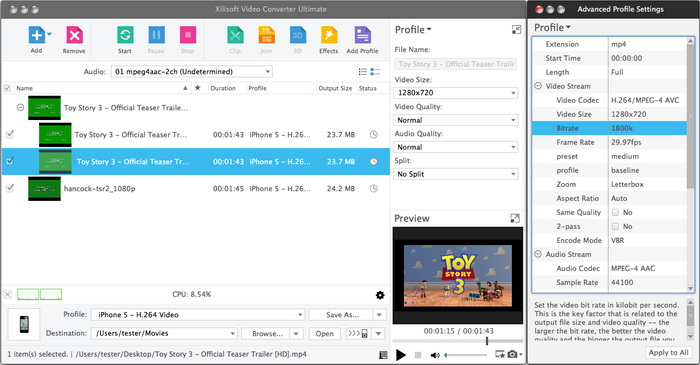Open the Split dropdown
The height and width of the screenshot is (365, 700).
[455, 174]
